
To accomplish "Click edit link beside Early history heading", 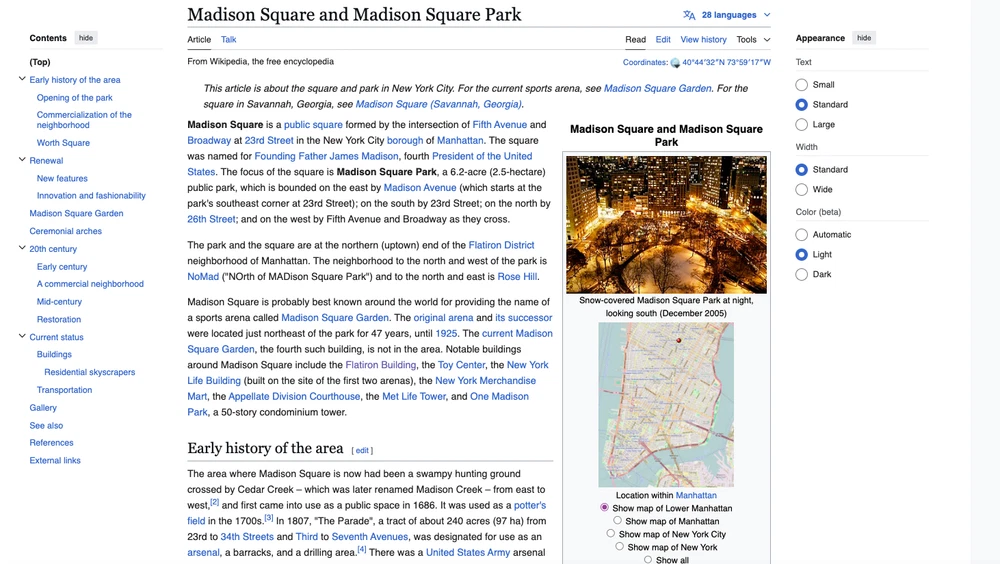I will [362, 451].
